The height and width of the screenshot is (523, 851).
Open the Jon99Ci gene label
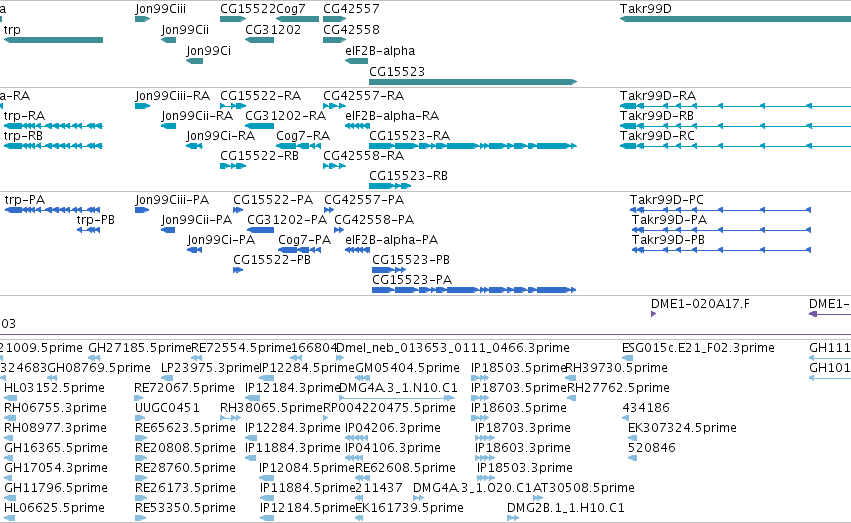click(x=208, y=51)
